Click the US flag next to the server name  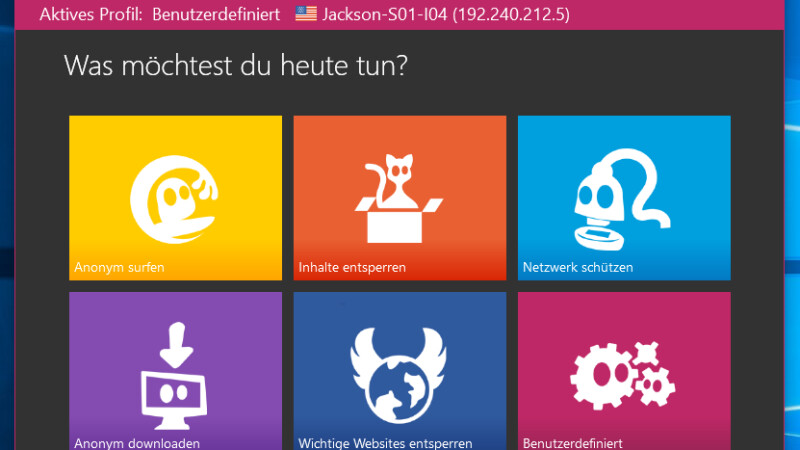coord(306,14)
